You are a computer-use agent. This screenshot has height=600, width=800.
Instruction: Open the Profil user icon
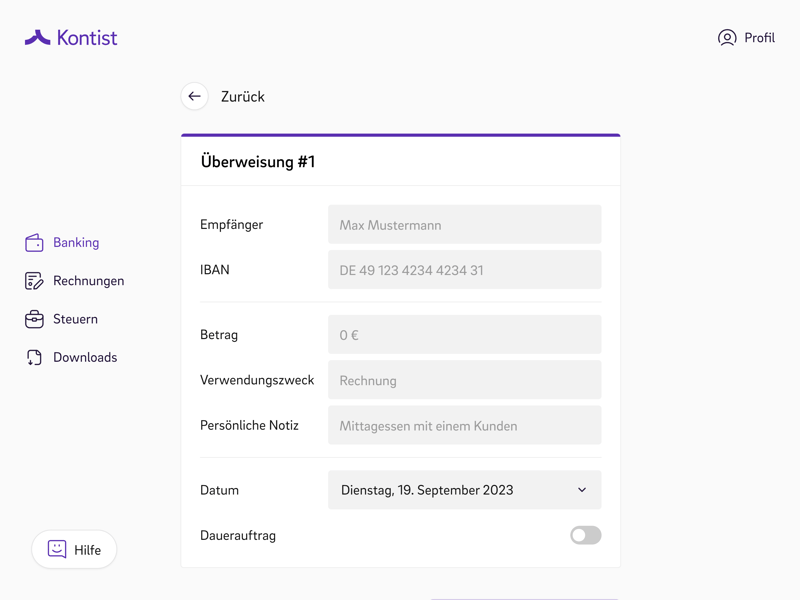point(727,38)
